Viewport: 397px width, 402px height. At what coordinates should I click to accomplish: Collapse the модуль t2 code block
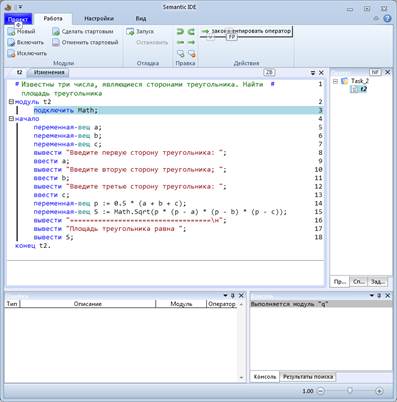[11, 102]
